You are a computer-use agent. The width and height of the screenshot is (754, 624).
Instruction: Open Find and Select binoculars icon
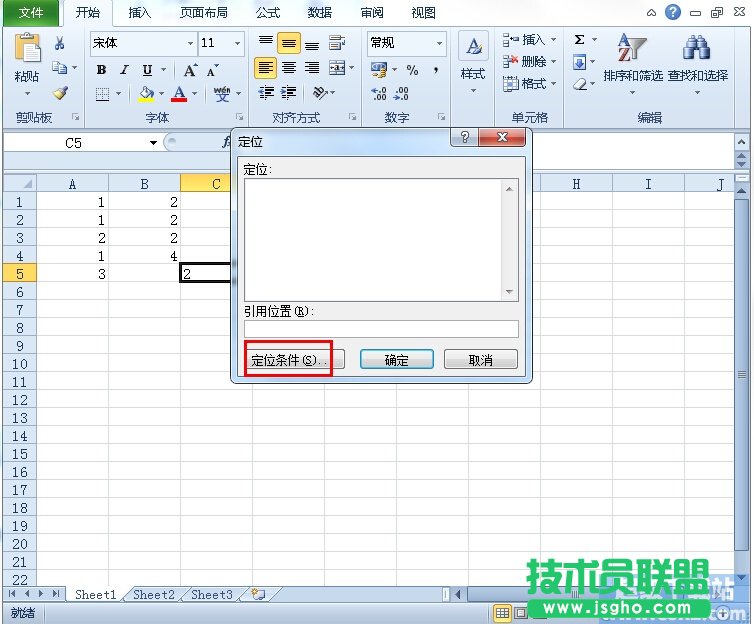click(696, 48)
